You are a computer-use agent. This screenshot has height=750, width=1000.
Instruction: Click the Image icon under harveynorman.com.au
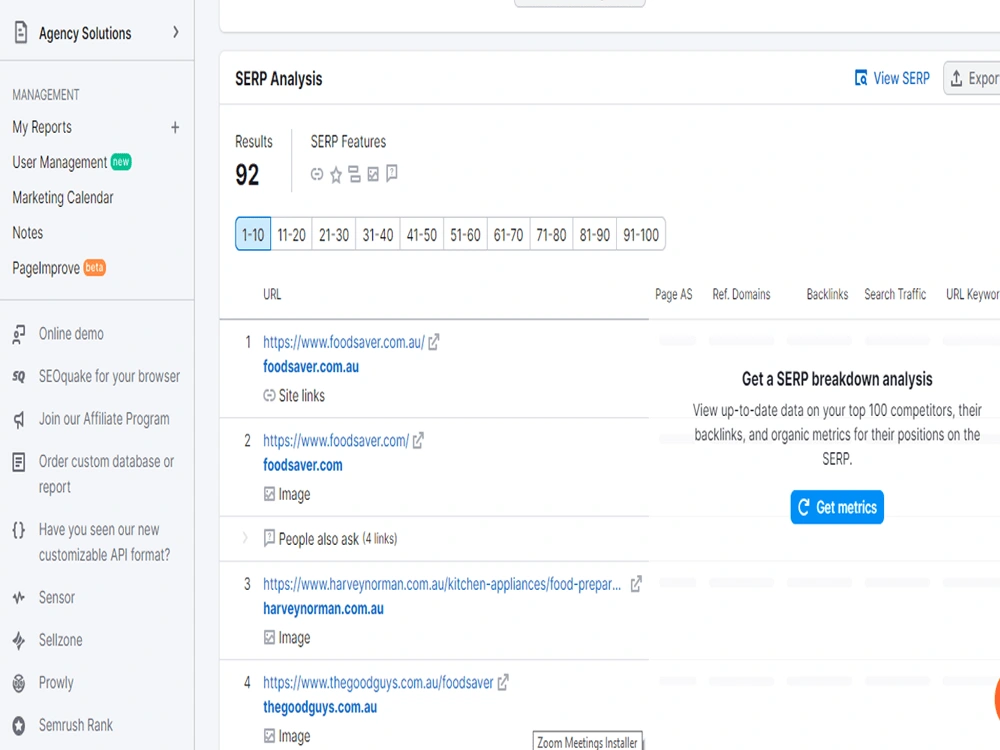pos(269,638)
